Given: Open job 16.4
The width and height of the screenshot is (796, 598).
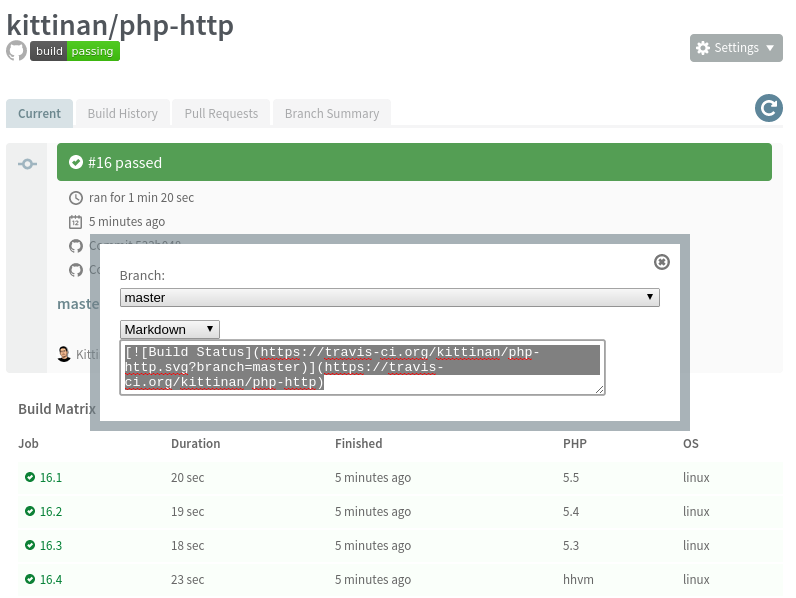Looking at the screenshot, I should click(x=51, y=580).
